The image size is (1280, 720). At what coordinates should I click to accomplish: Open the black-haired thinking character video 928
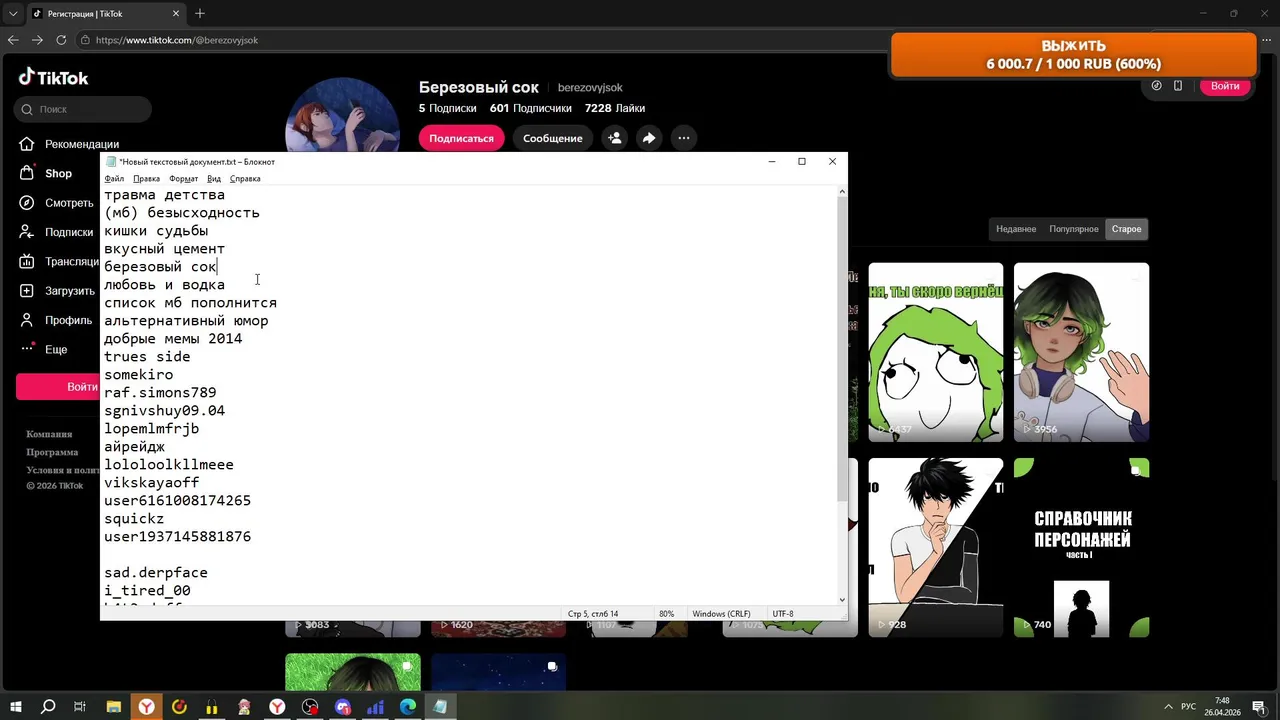[936, 547]
